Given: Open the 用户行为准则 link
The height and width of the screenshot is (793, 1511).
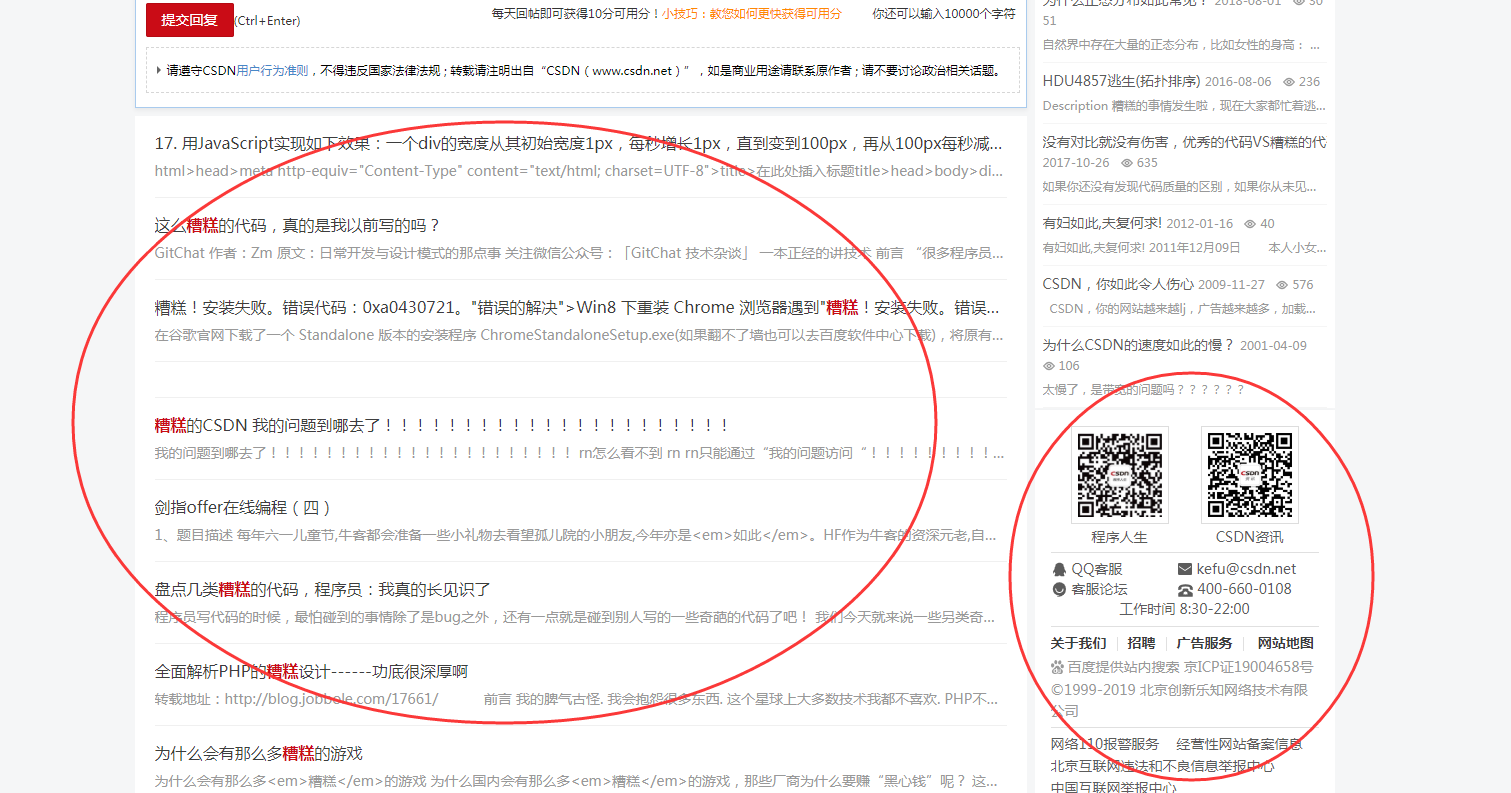Looking at the screenshot, I should tap(272, 71).
